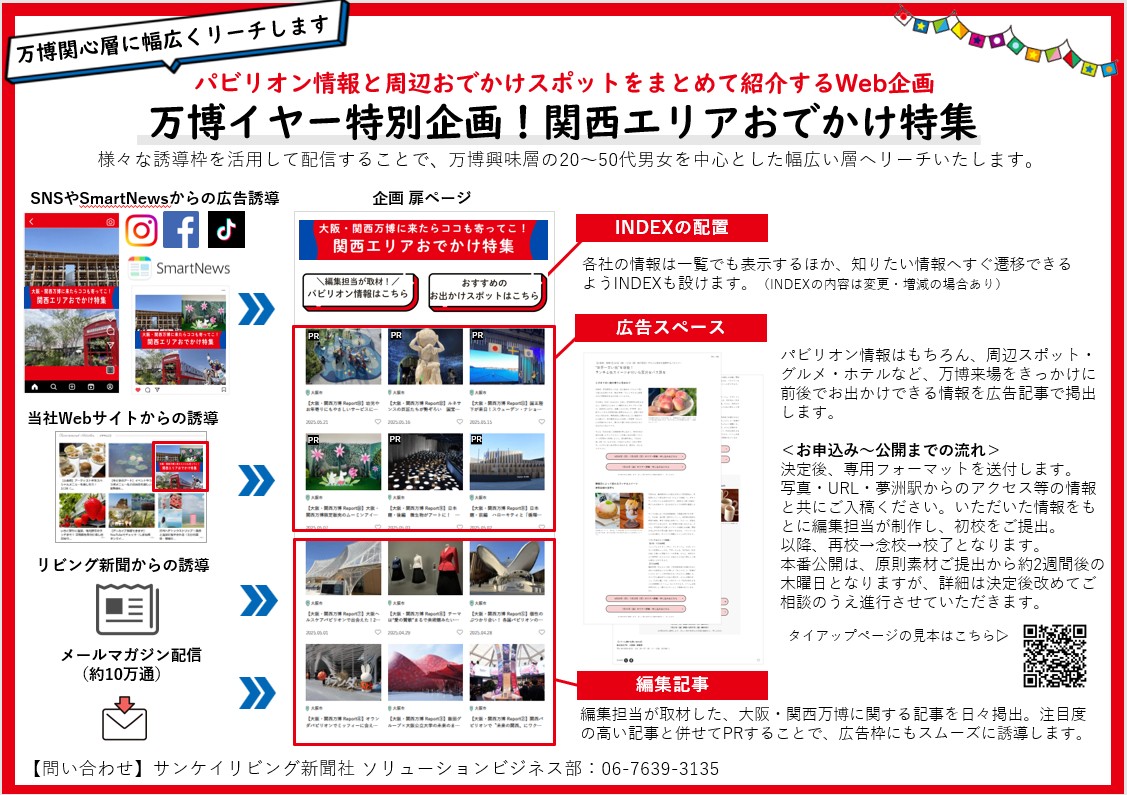Open the PR article thumbnail with national flags stage
Image resolution: width=1127 pixels, height=795 pixels.
coord(507,357)
